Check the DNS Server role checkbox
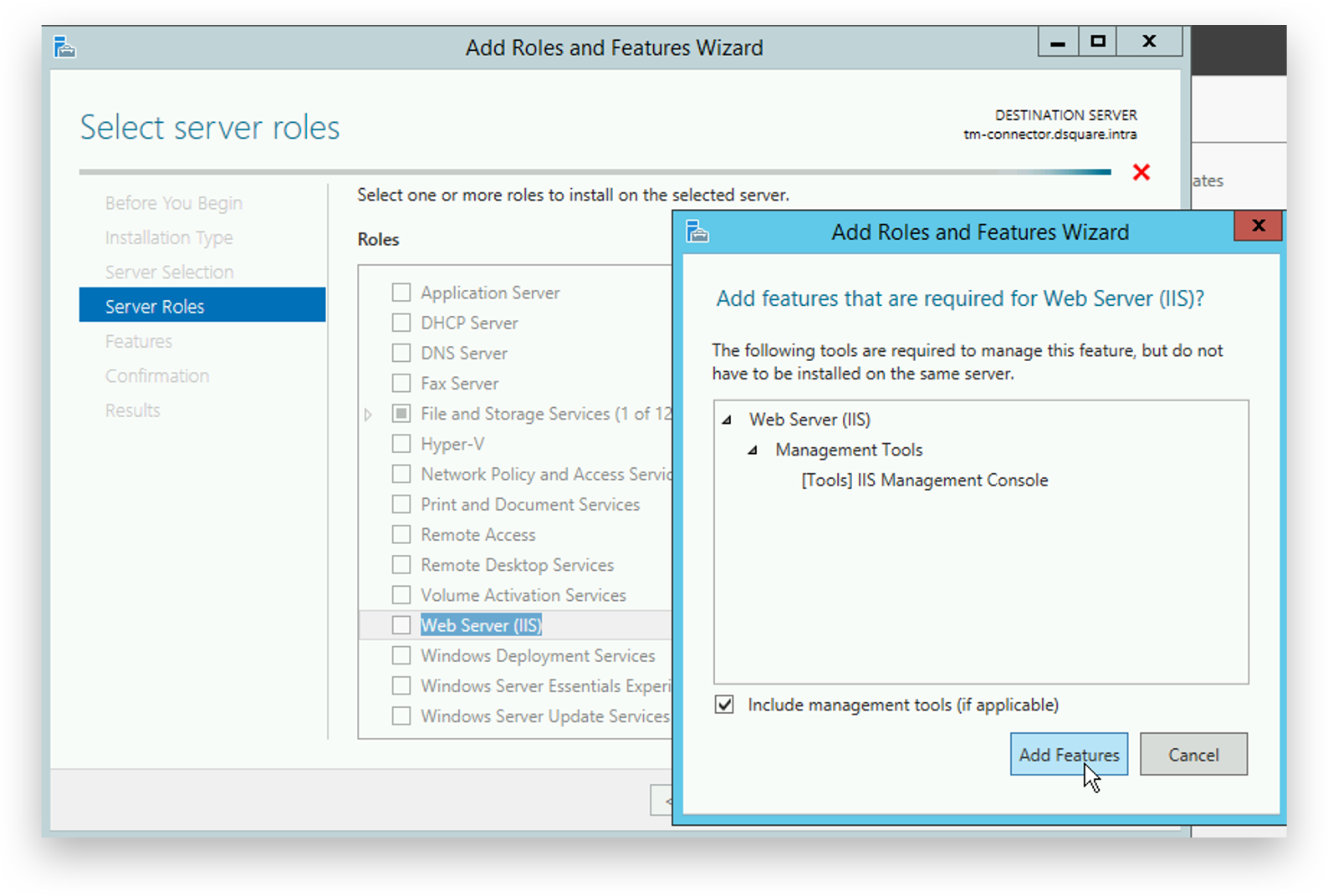The width and height of the screenshot is (1328, 896). pos(401,353)
